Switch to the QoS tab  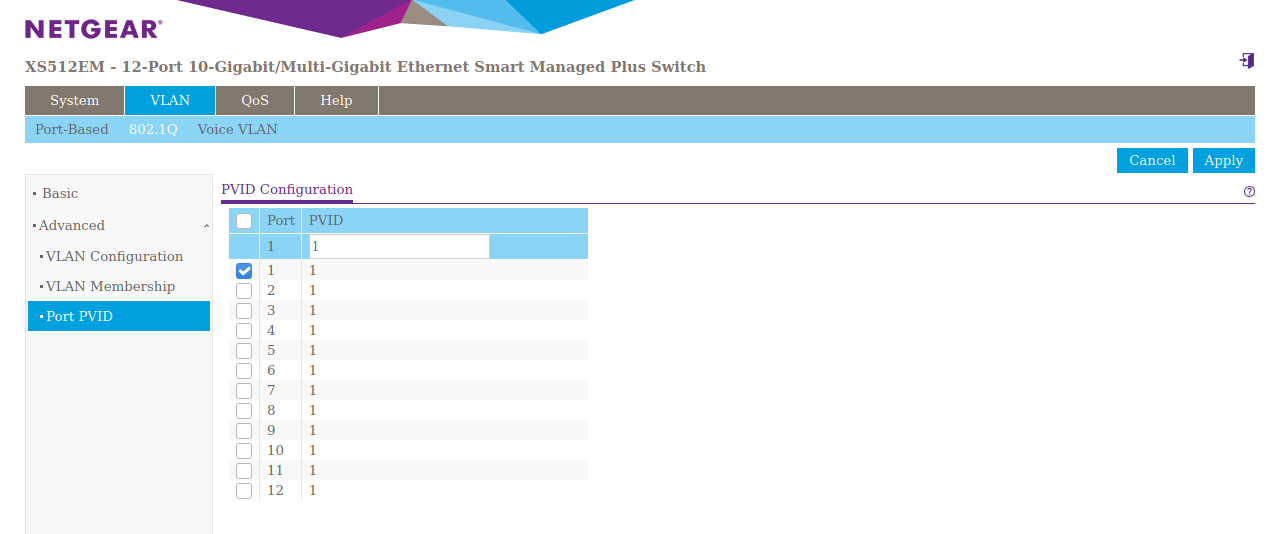click(x=255, y=101)
